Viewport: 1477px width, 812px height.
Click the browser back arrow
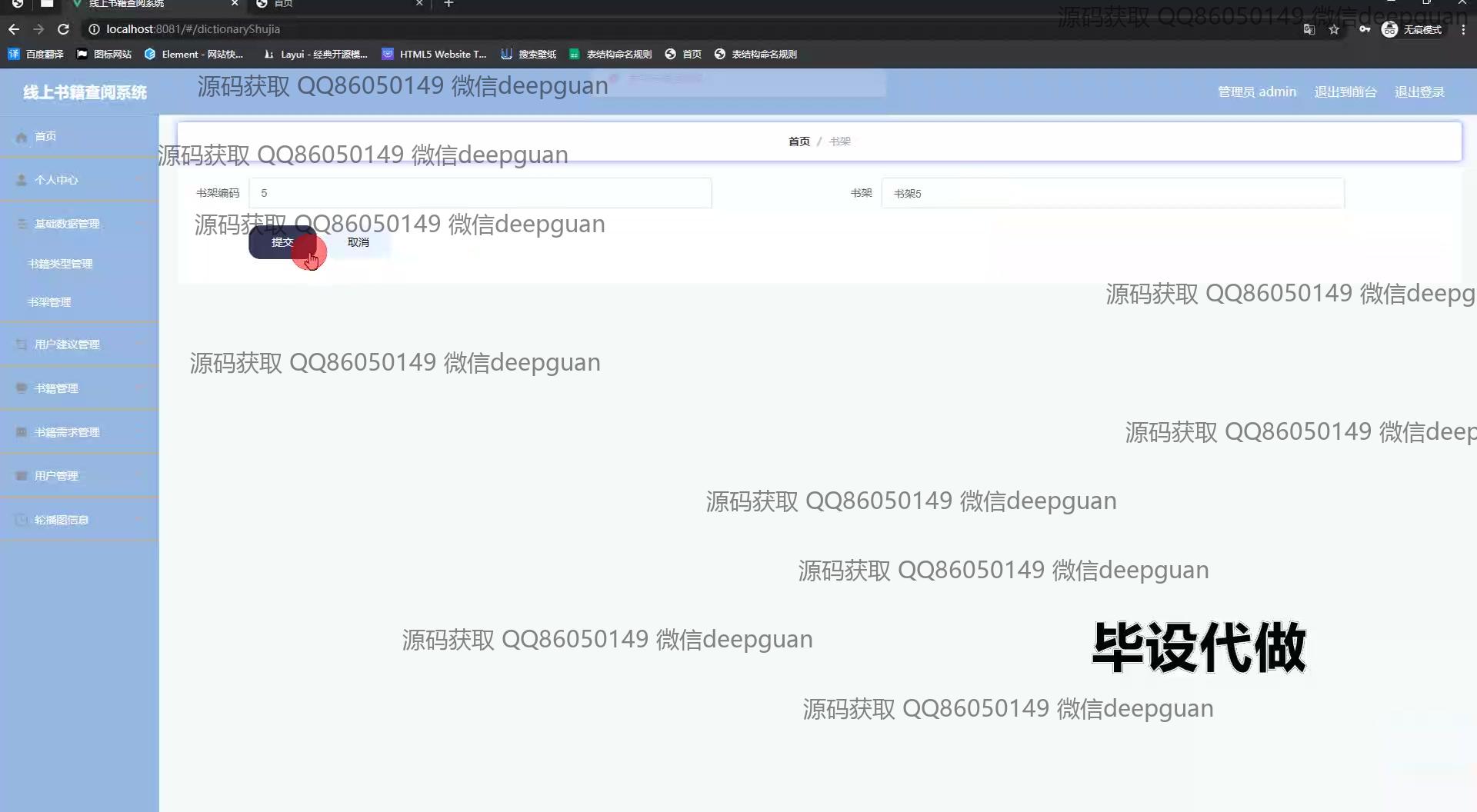coord(14,29)
